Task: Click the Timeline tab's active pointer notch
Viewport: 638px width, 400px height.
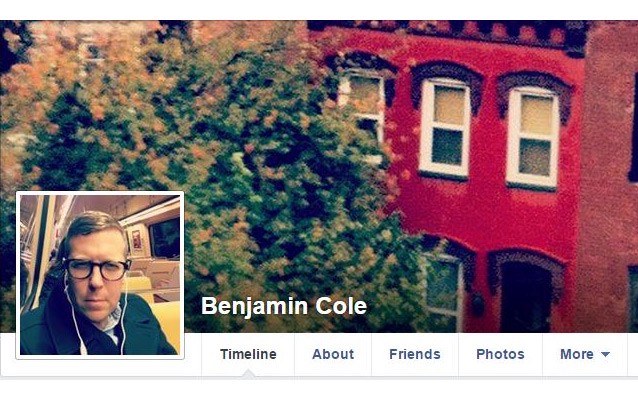Action: 248,373
